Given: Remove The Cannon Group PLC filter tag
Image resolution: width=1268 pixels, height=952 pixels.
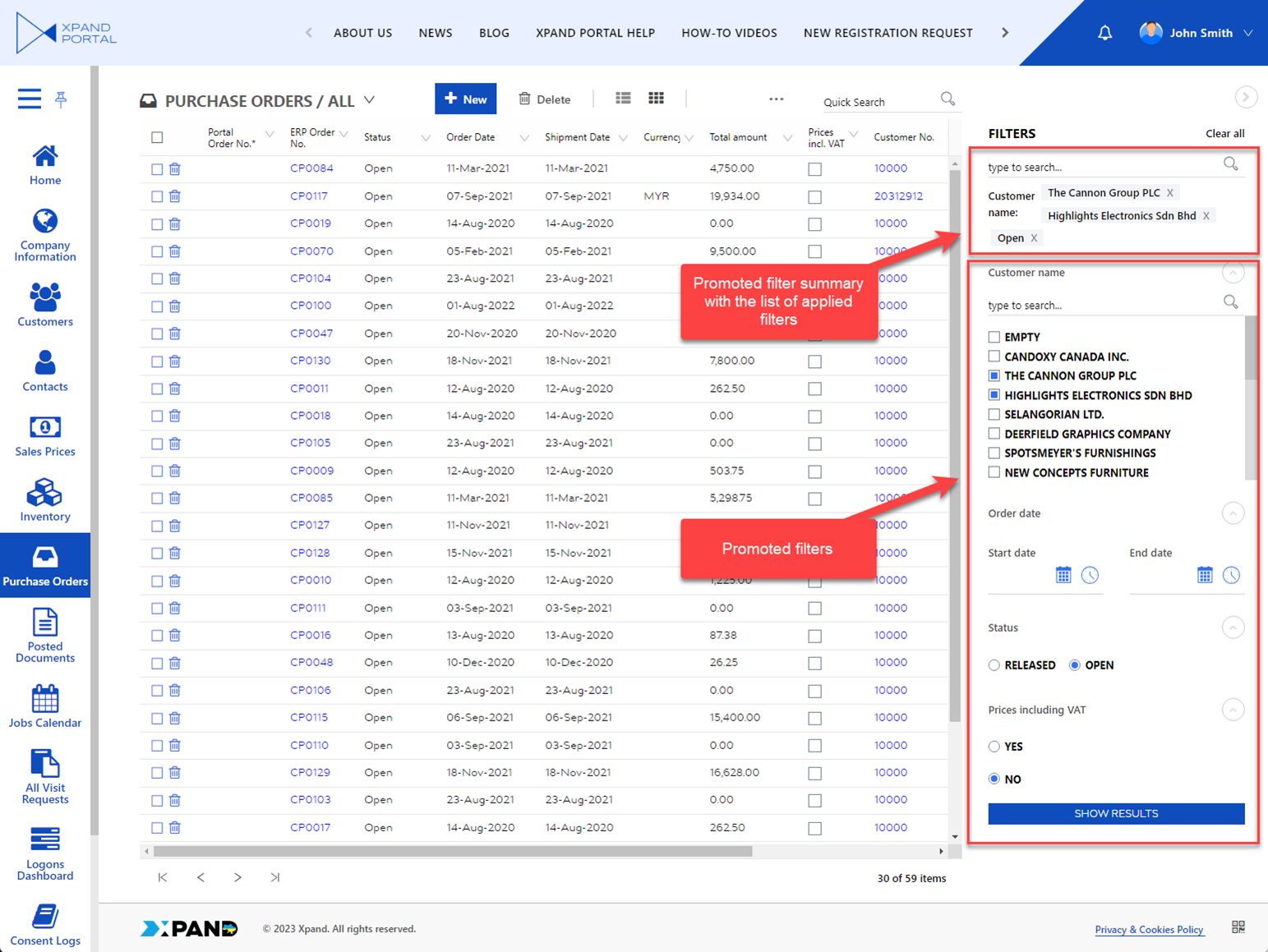Looking at the screenshot, I should pyautogui.click(x=1170, y=193).
